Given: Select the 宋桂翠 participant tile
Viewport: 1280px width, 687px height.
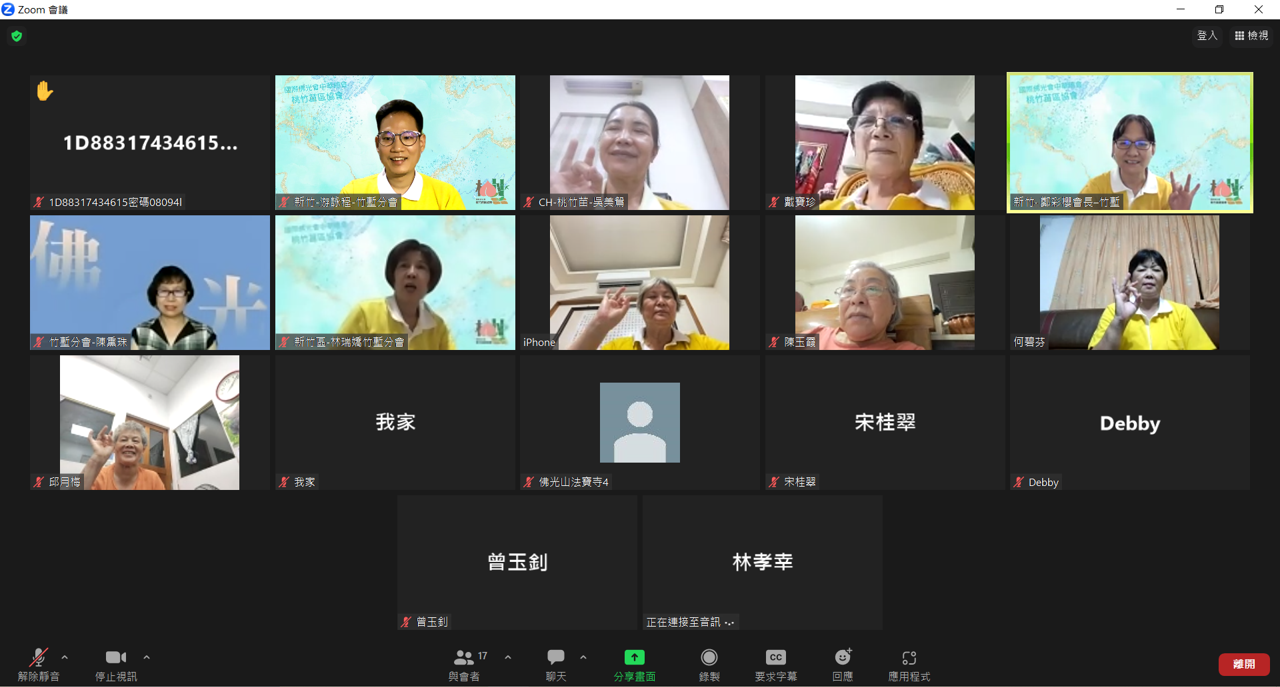Looking at the screenshot, I should click(884, 422).
